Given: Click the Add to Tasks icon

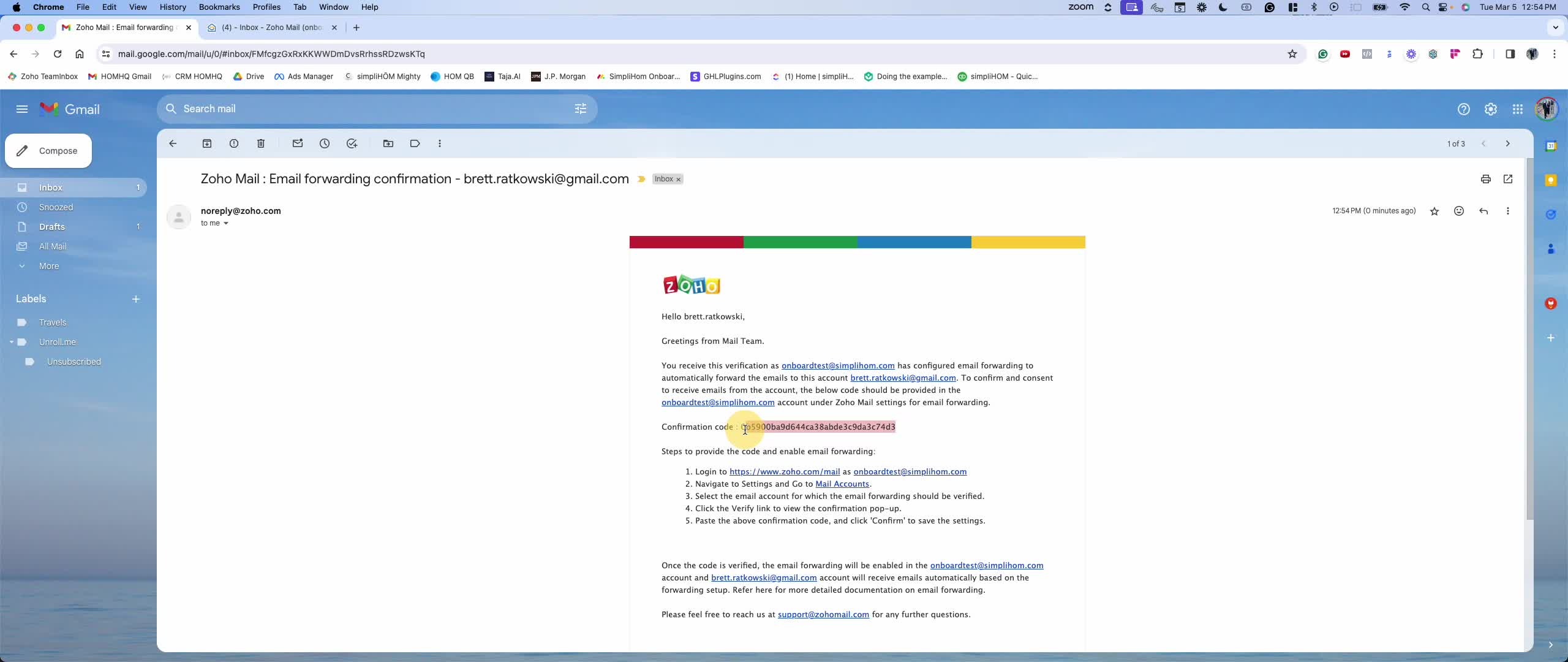Looking at the screenshot, I should pos(352,143).
